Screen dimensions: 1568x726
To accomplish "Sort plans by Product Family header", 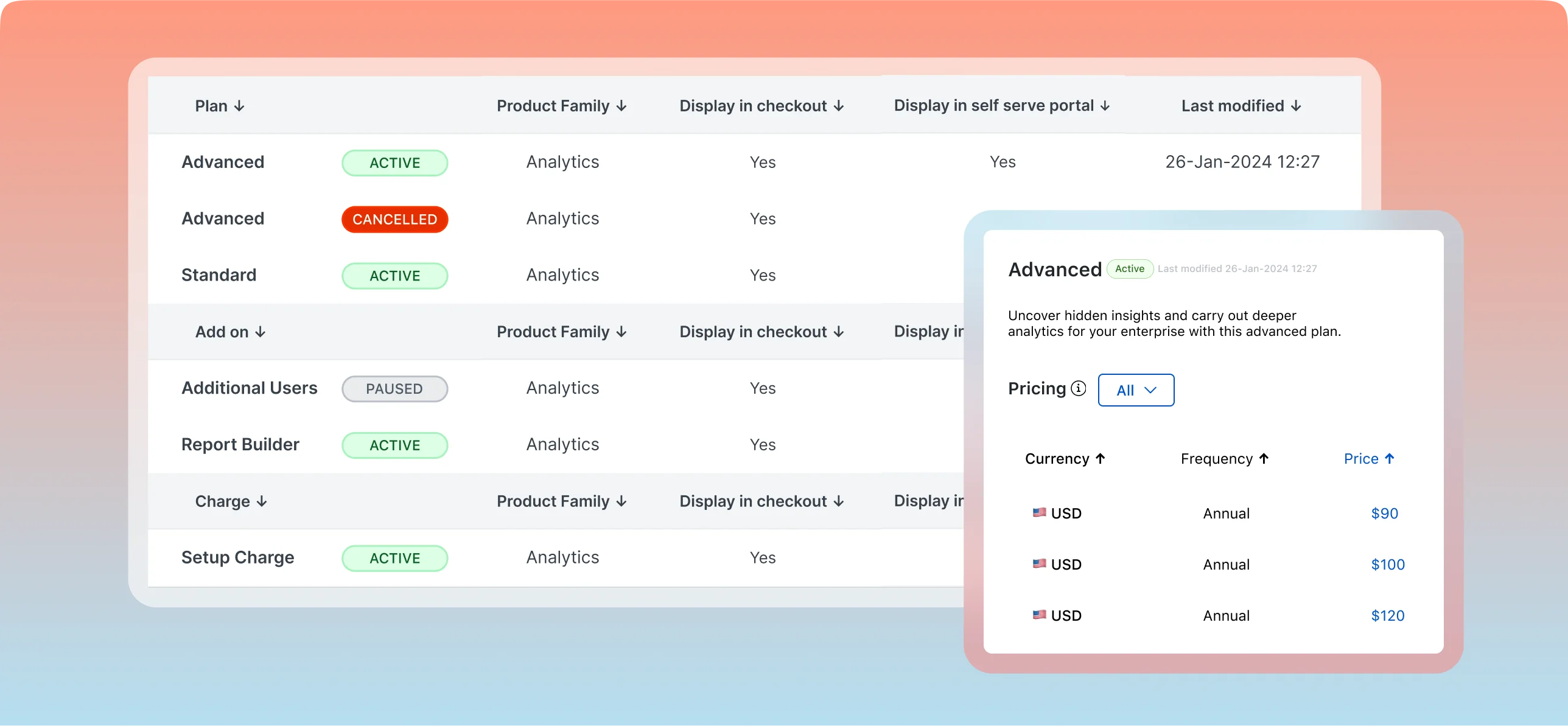I will [561, 106].
